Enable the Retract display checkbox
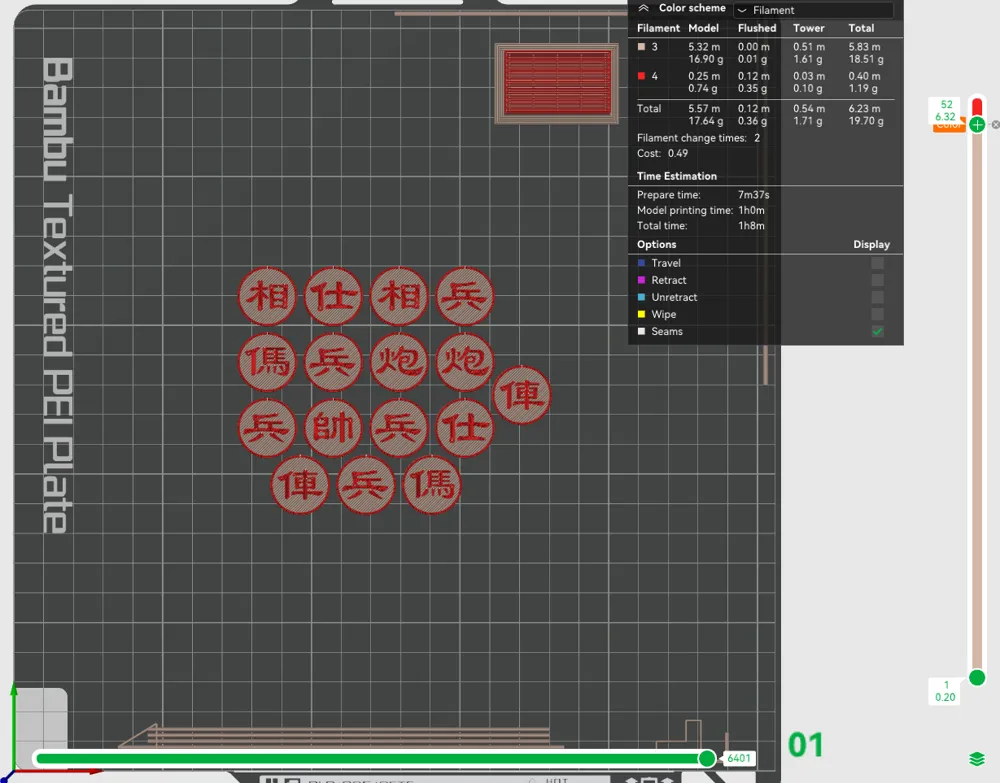The image size is (1000, 783). (x=877, y=280)
